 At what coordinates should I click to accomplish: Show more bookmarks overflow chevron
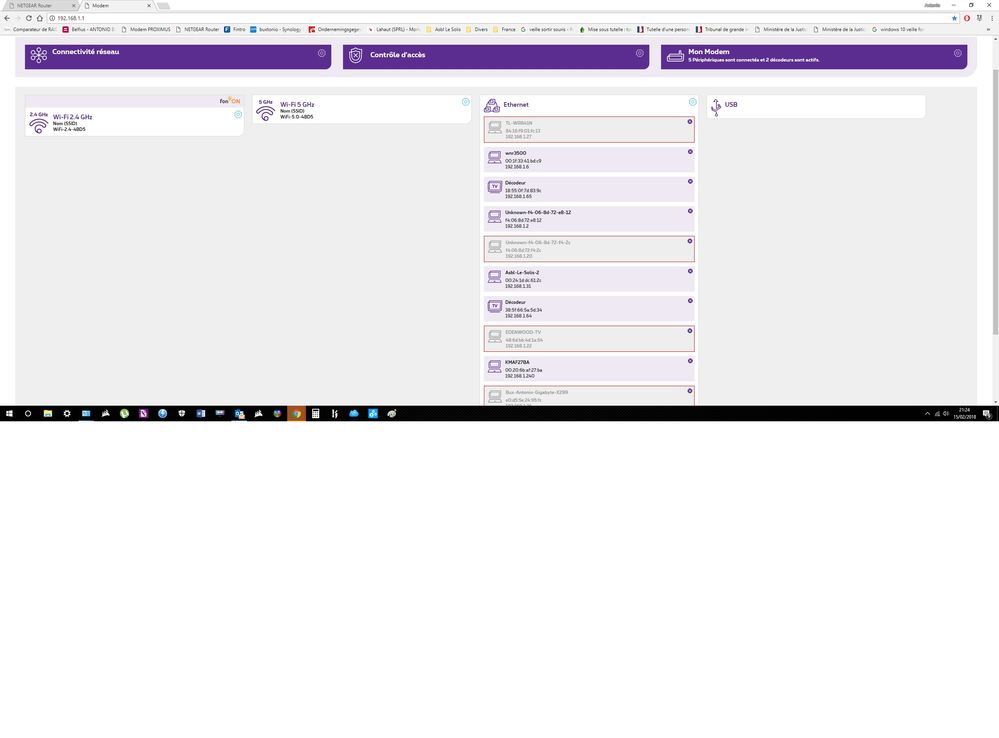point(989,29)
